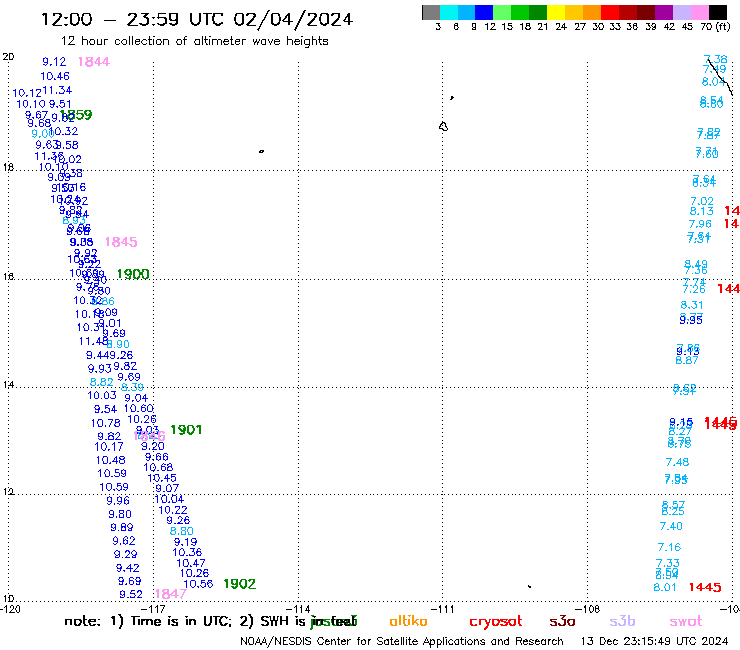Click the light blue value '8.80'

tap(182, 532)
